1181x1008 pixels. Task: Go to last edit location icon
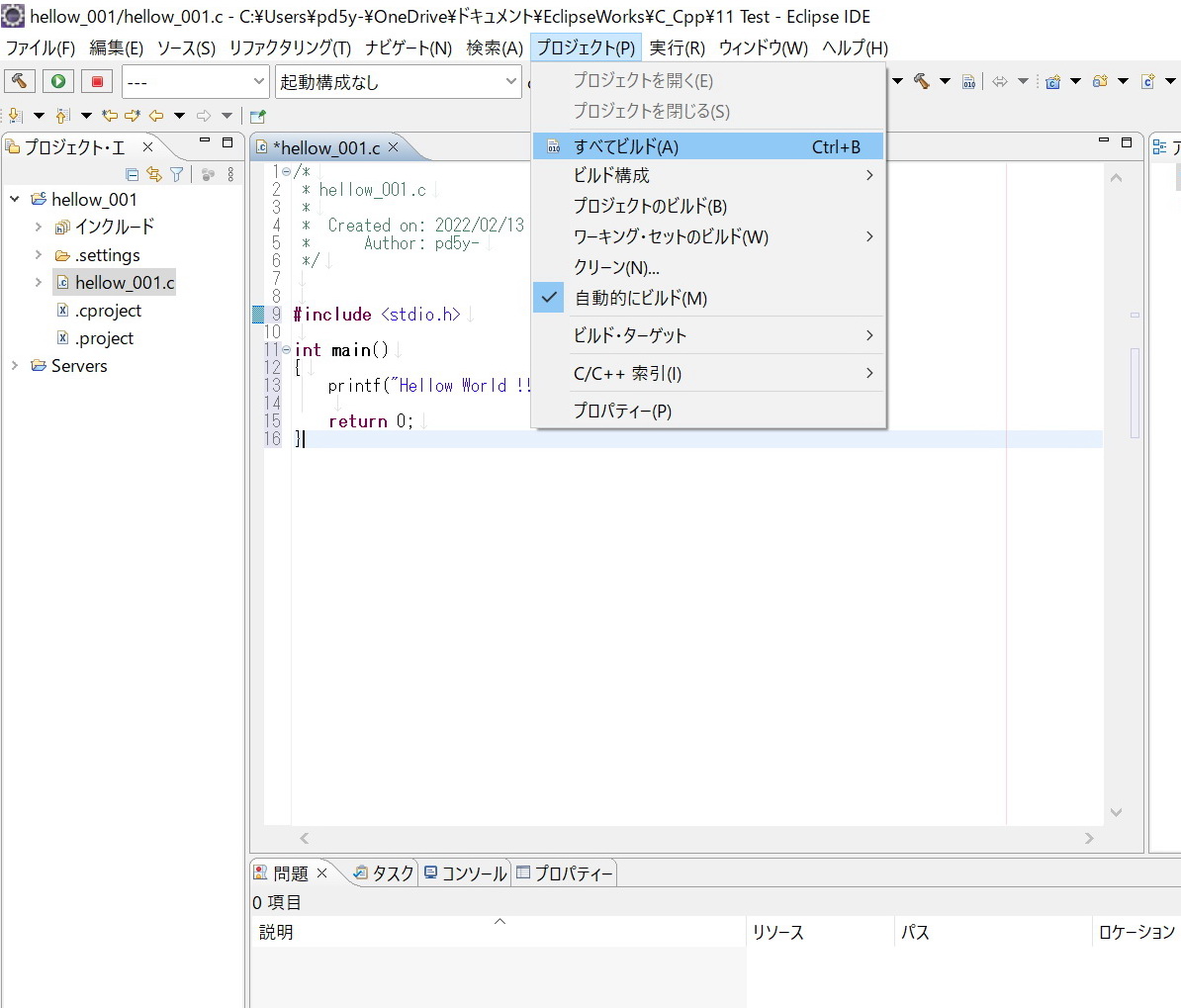click(110, 116)
